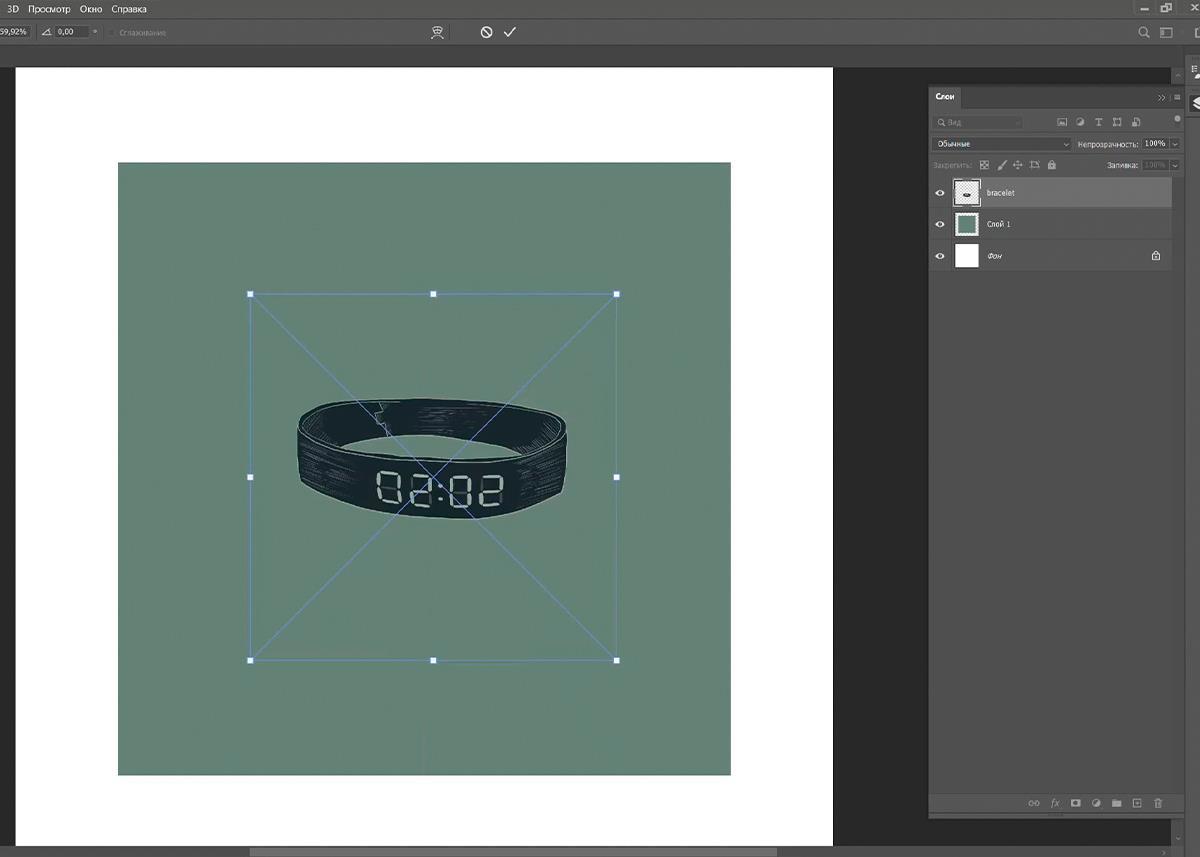Create a new layer with the plus icon
The width and height of the screenshot is (1200, 857).
click(1137, 803)
